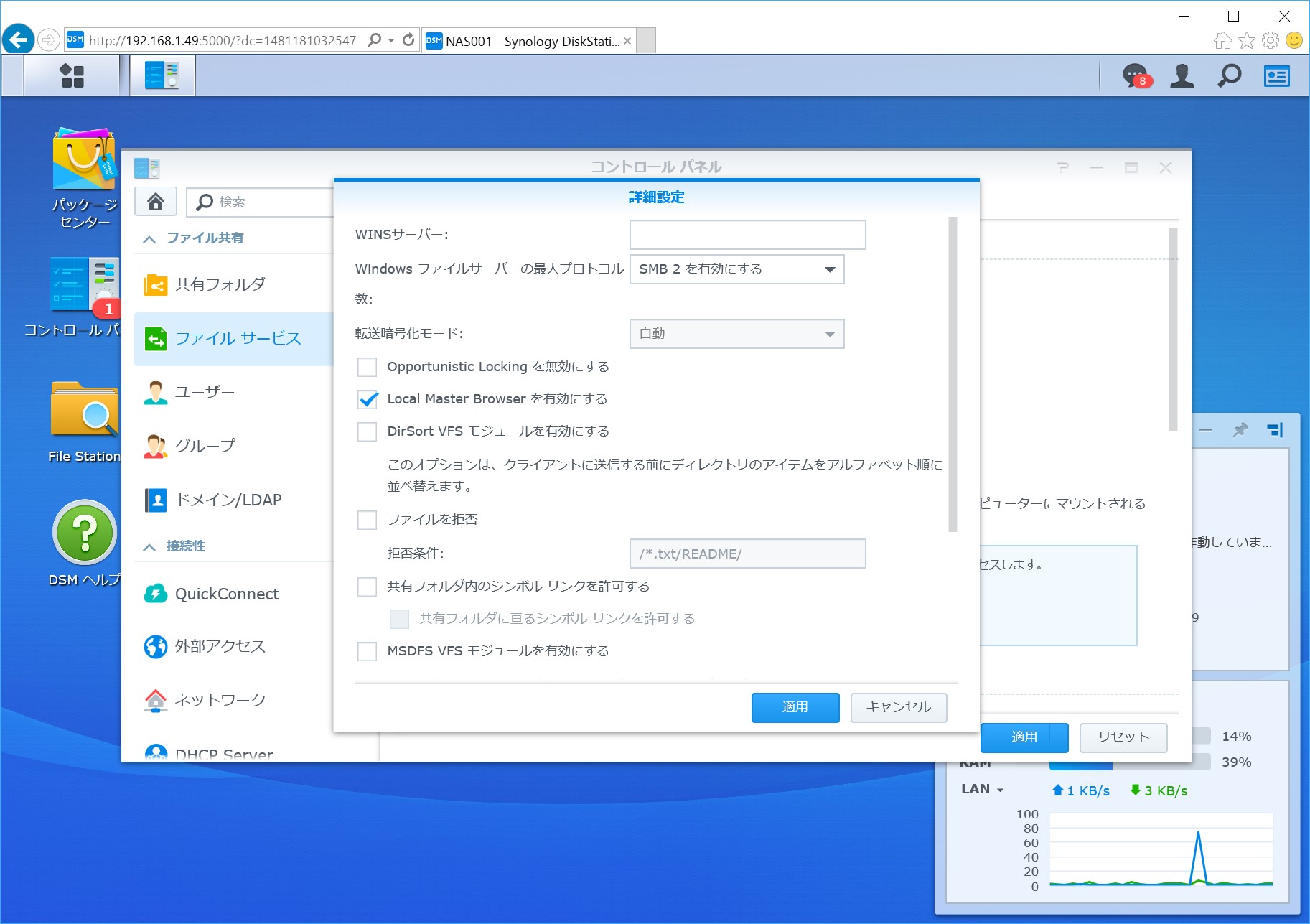
Task: Open QuickConnect settings
Action: click(x=225, y=594)
